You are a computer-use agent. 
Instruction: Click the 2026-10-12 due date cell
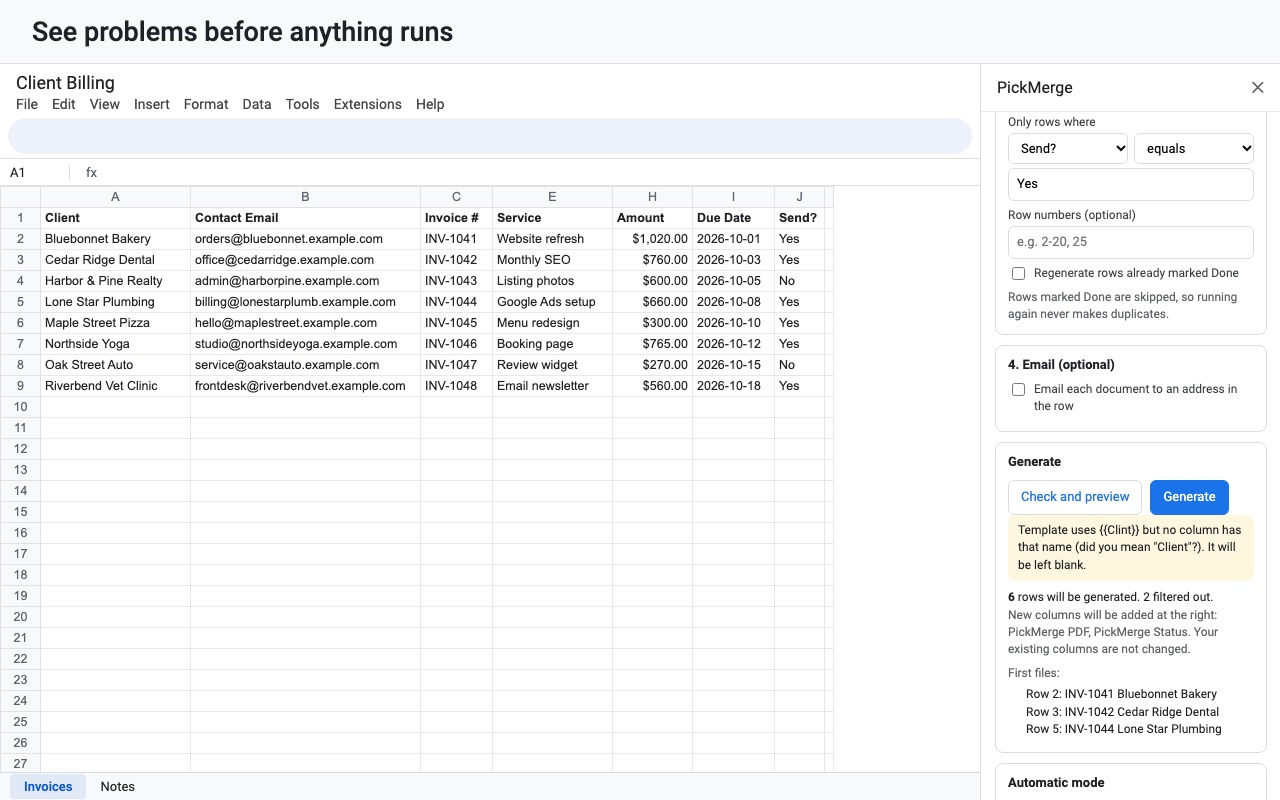733,344
